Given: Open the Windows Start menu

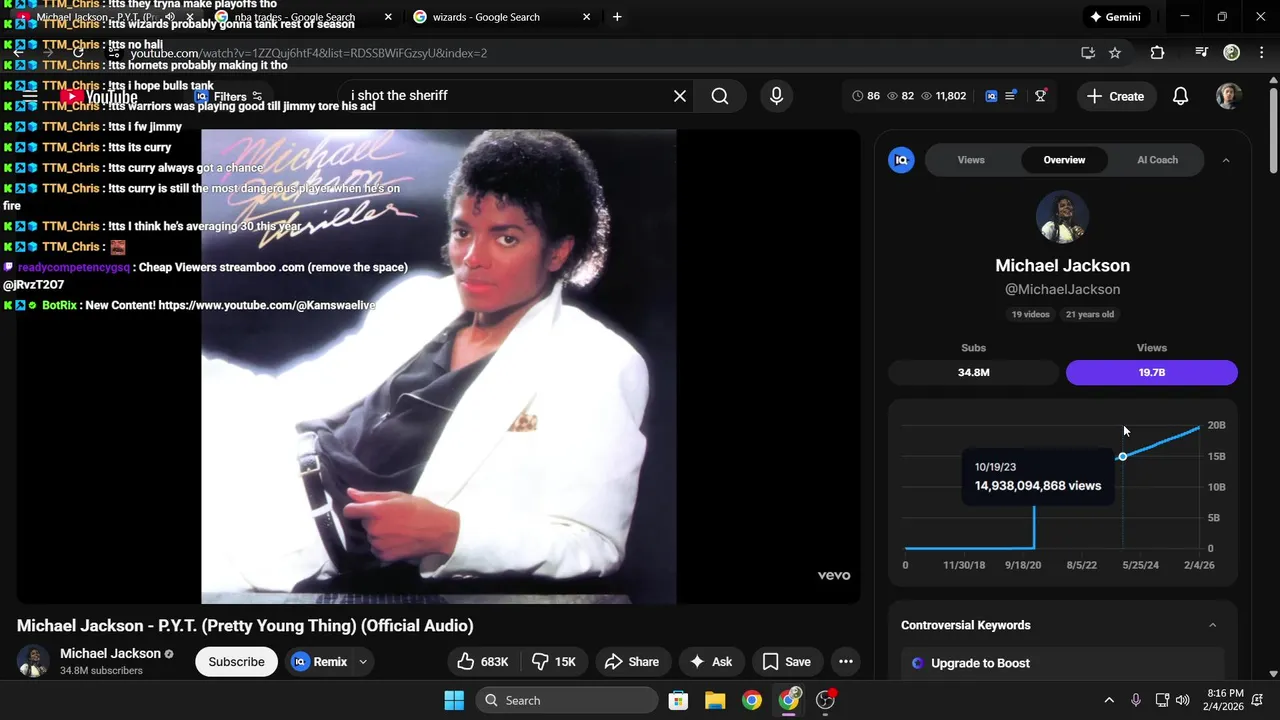Looking at the screenshot, I should 454,700.
